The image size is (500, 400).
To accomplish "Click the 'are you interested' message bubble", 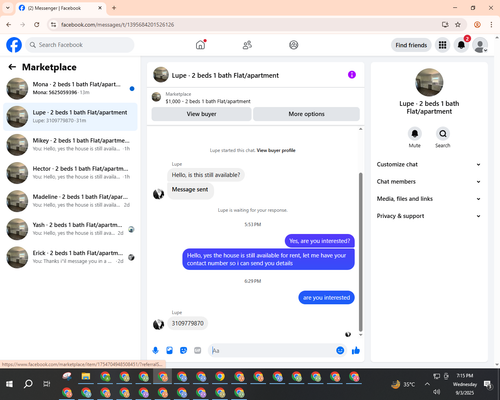I will (x=326, y=298).
